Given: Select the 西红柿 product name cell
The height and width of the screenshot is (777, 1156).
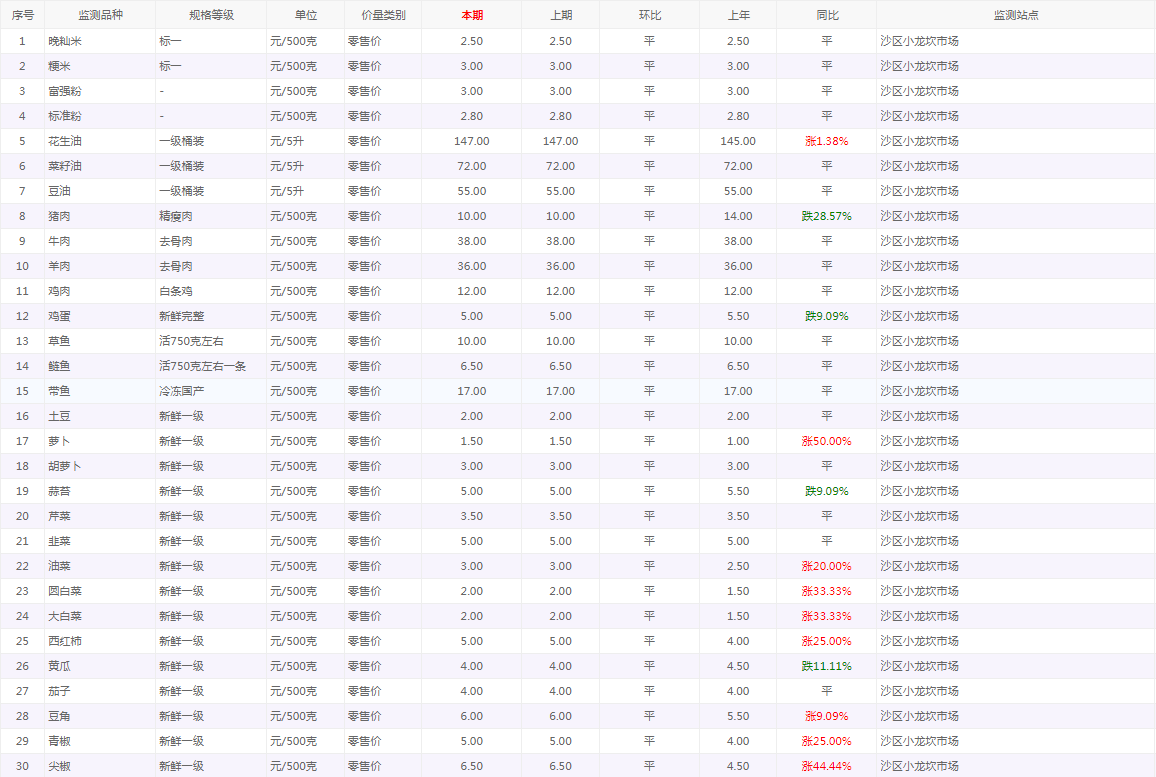Looking at the screenshot, I should pos(65,641).
